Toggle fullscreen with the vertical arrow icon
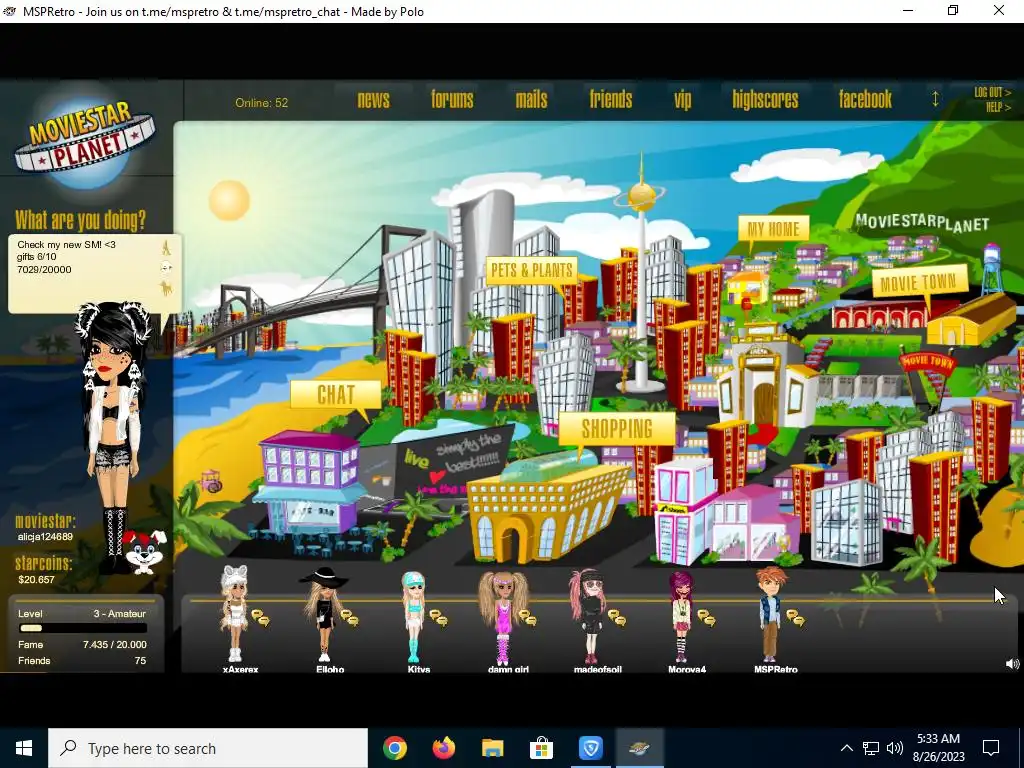The width and height of the screenshot is (1024, 768). 935,99
